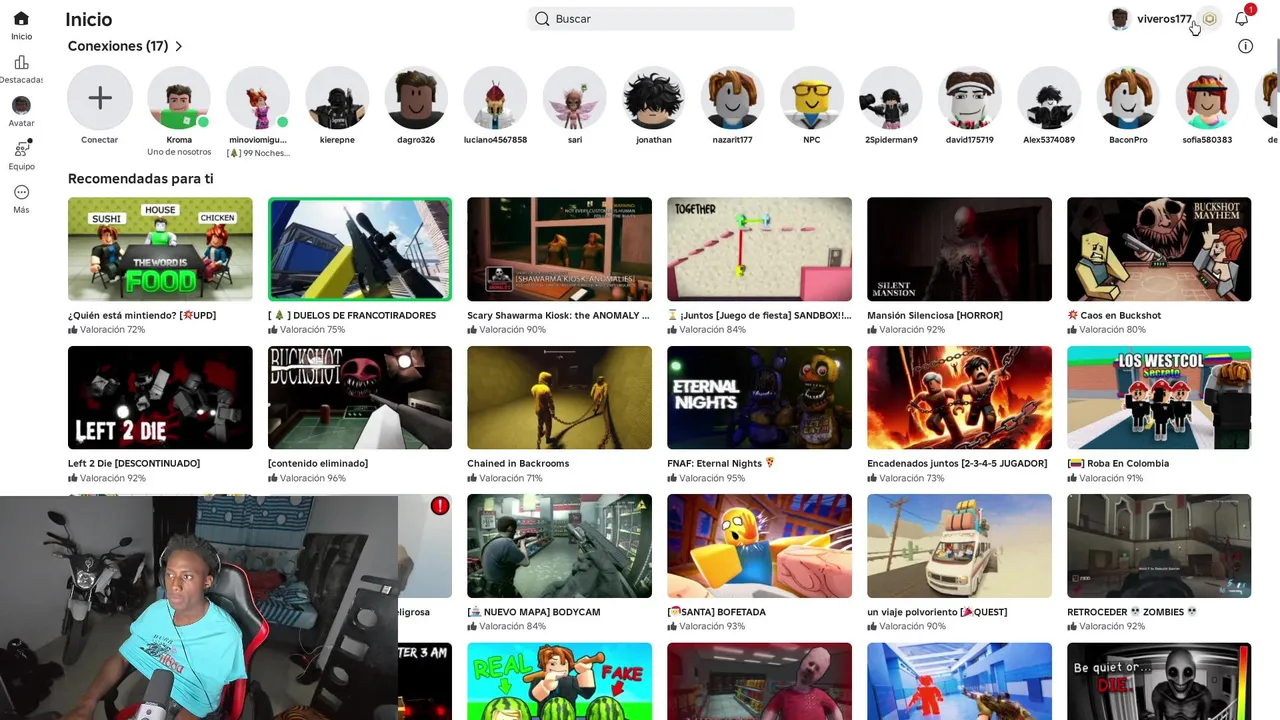Open FNAF: Eternal Nights thumbnail

coord(759,398)
